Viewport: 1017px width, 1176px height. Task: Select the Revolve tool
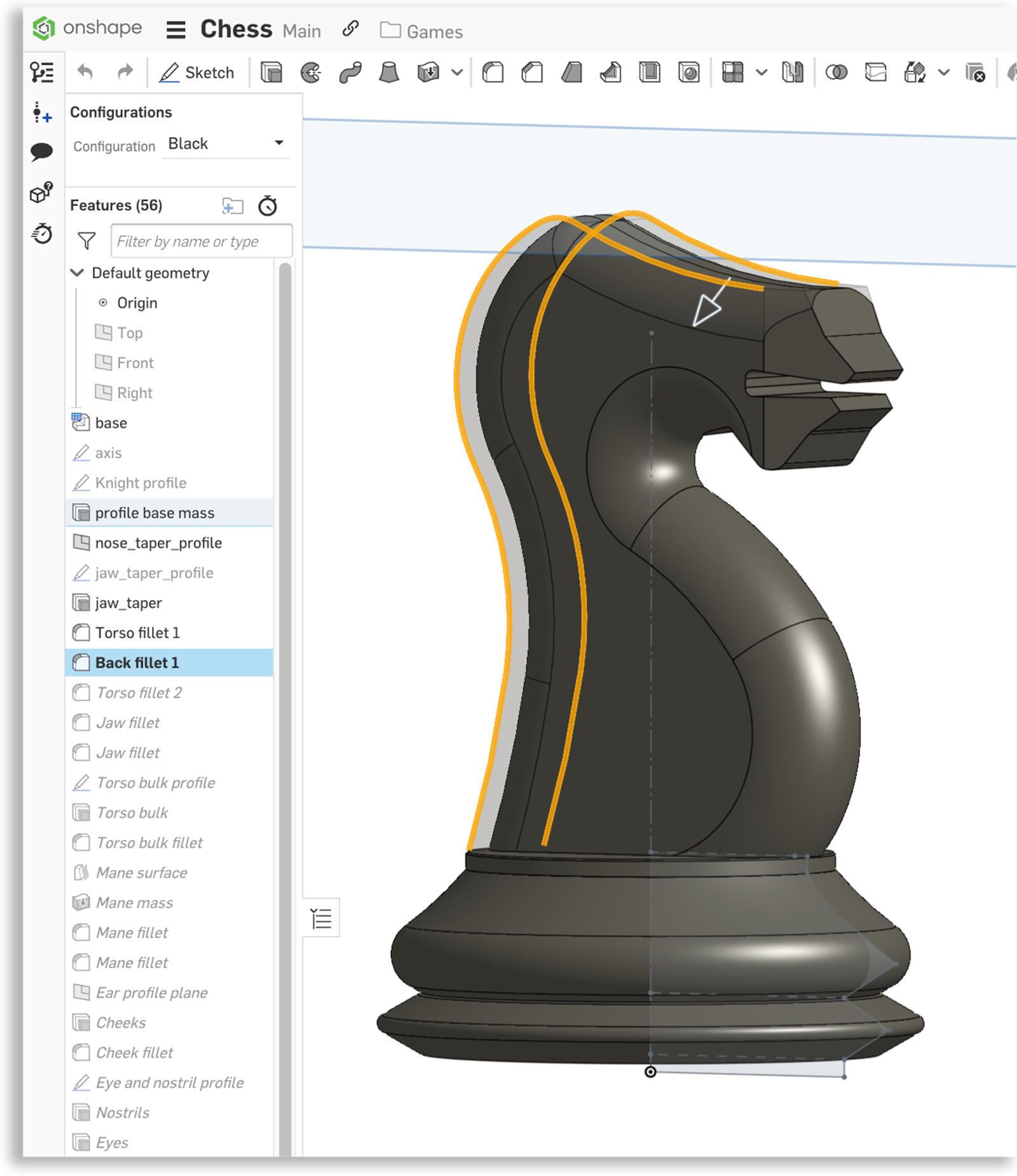311,73
